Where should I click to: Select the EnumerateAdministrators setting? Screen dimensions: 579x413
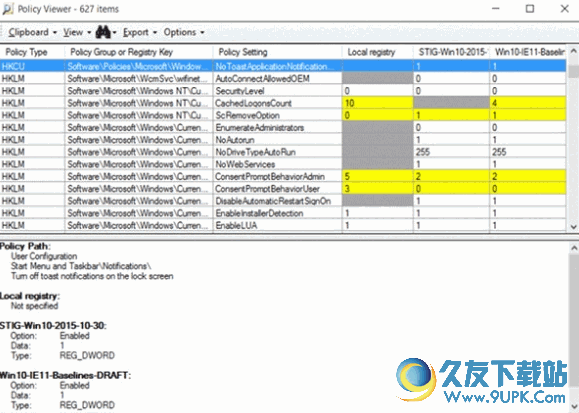(x=260, y=127)
